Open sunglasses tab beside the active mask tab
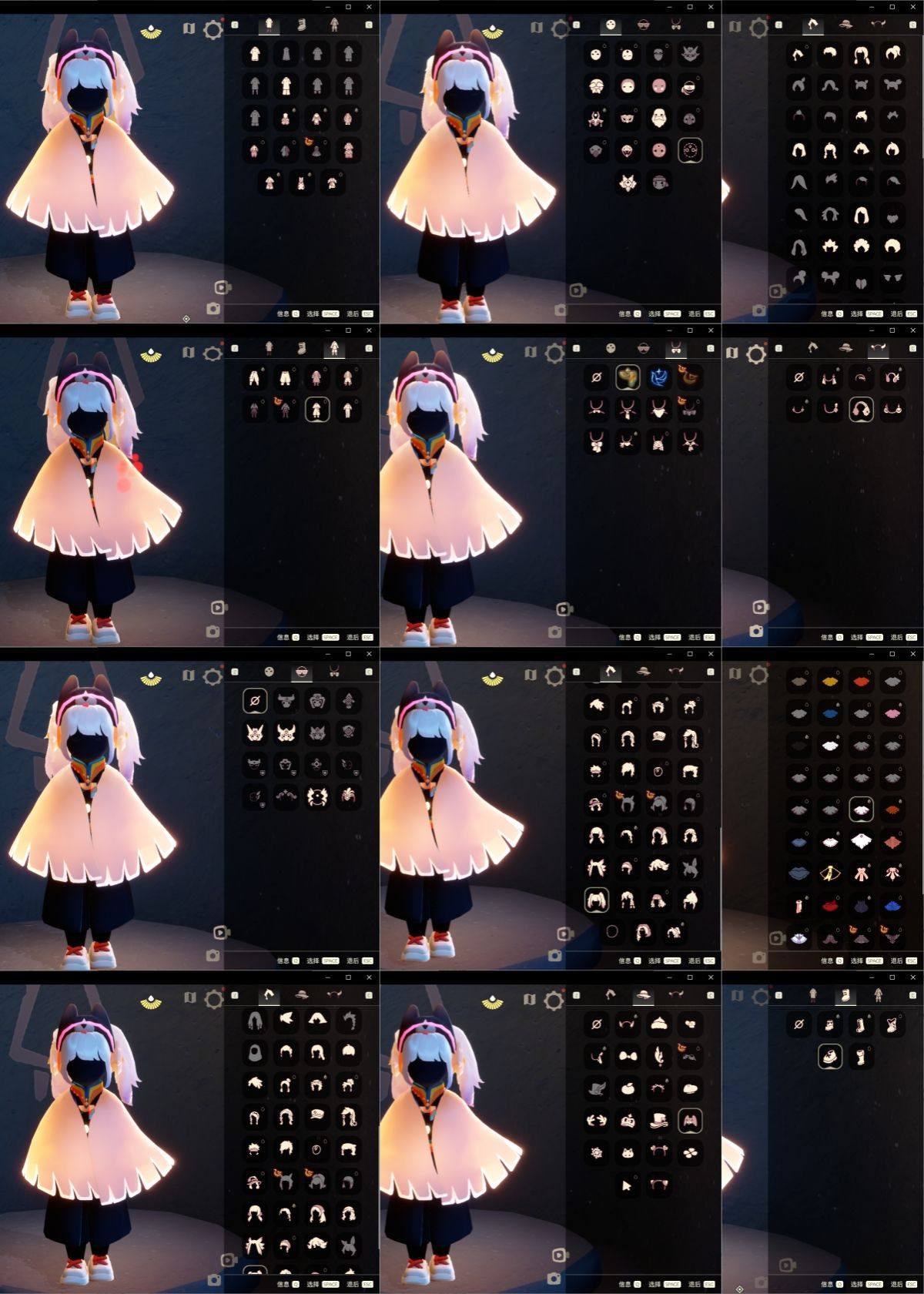 pos(643,25)
